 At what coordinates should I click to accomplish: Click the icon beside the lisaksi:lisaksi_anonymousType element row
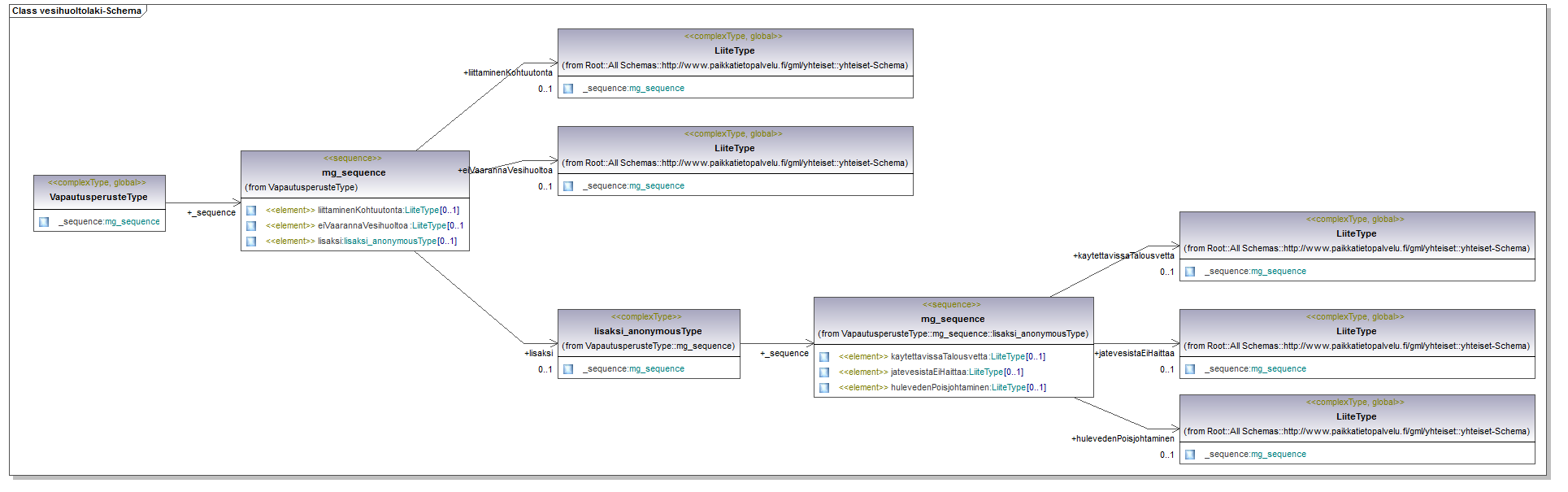[x=251, y=242]
